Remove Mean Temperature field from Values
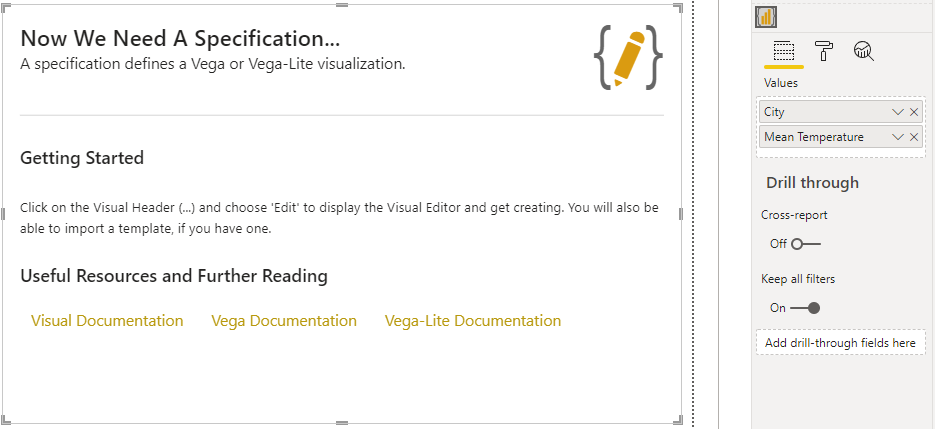The height and width of the screenshot is (429, 935). 914,137
